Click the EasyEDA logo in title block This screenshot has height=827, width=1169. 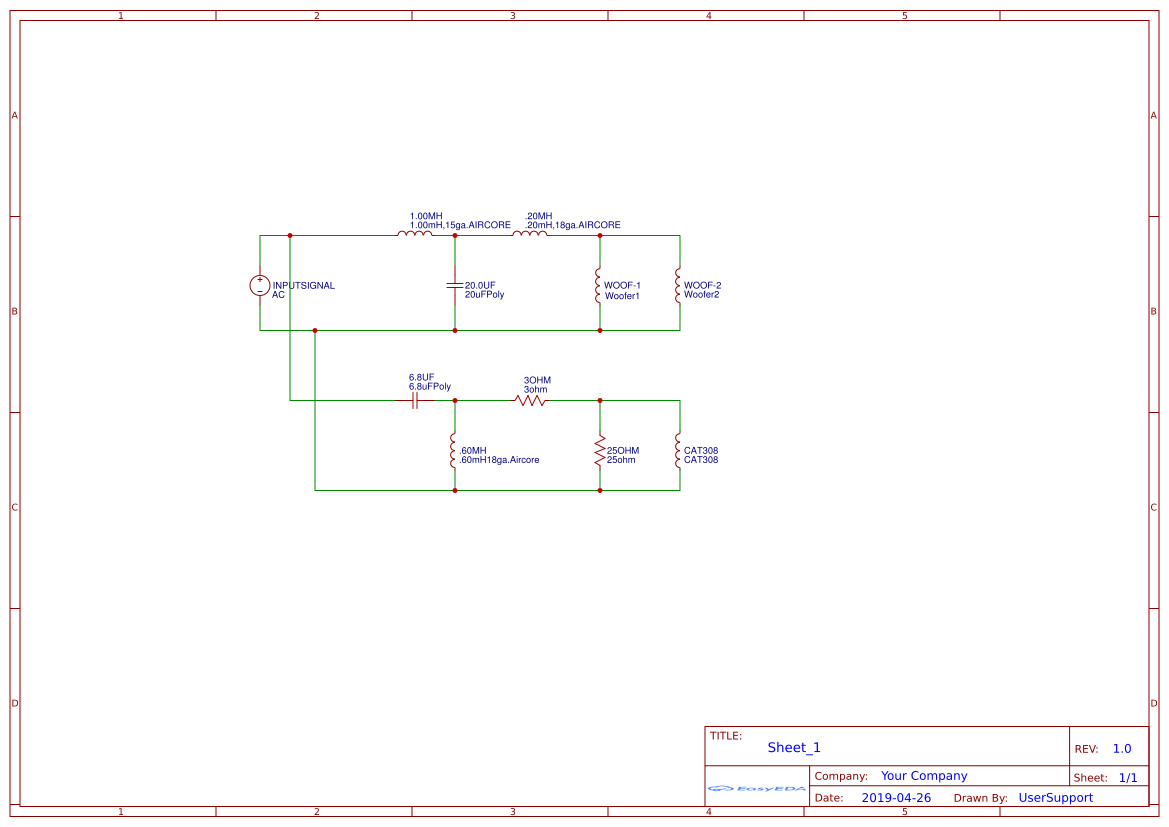point(757,788)
